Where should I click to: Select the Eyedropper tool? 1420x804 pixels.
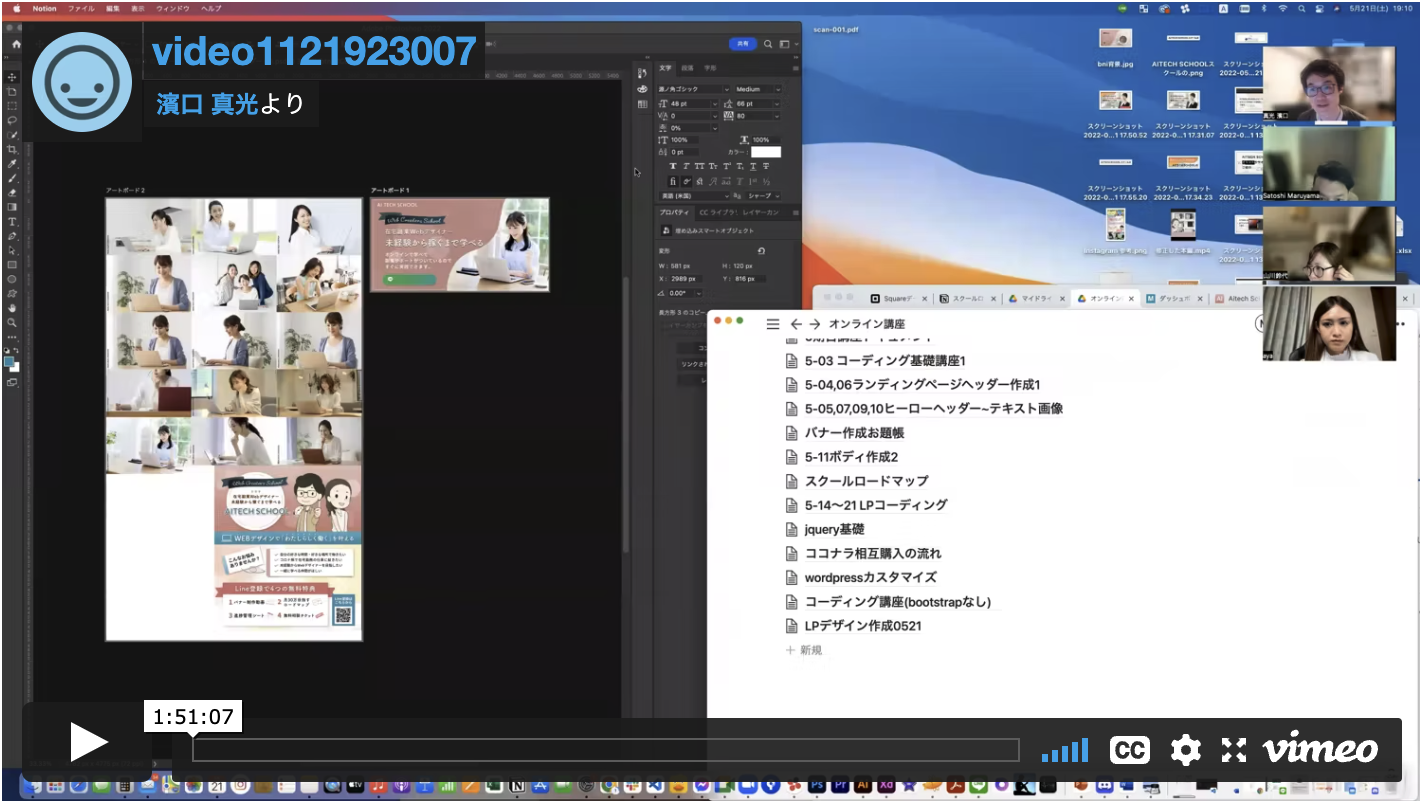pyautogui.click(x=12, y=163)
